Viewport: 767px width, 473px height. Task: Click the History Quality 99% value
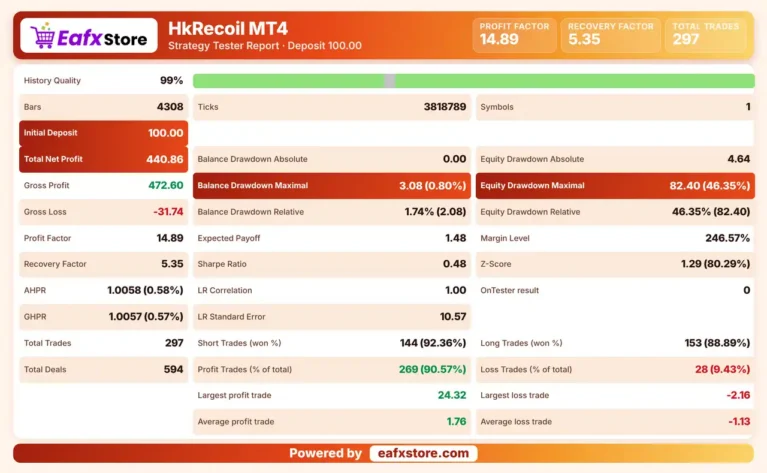[x=171, y=81]
